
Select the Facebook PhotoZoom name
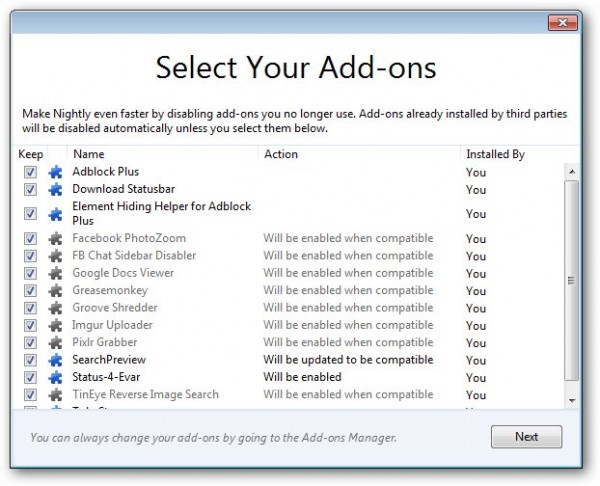(129, 238)
